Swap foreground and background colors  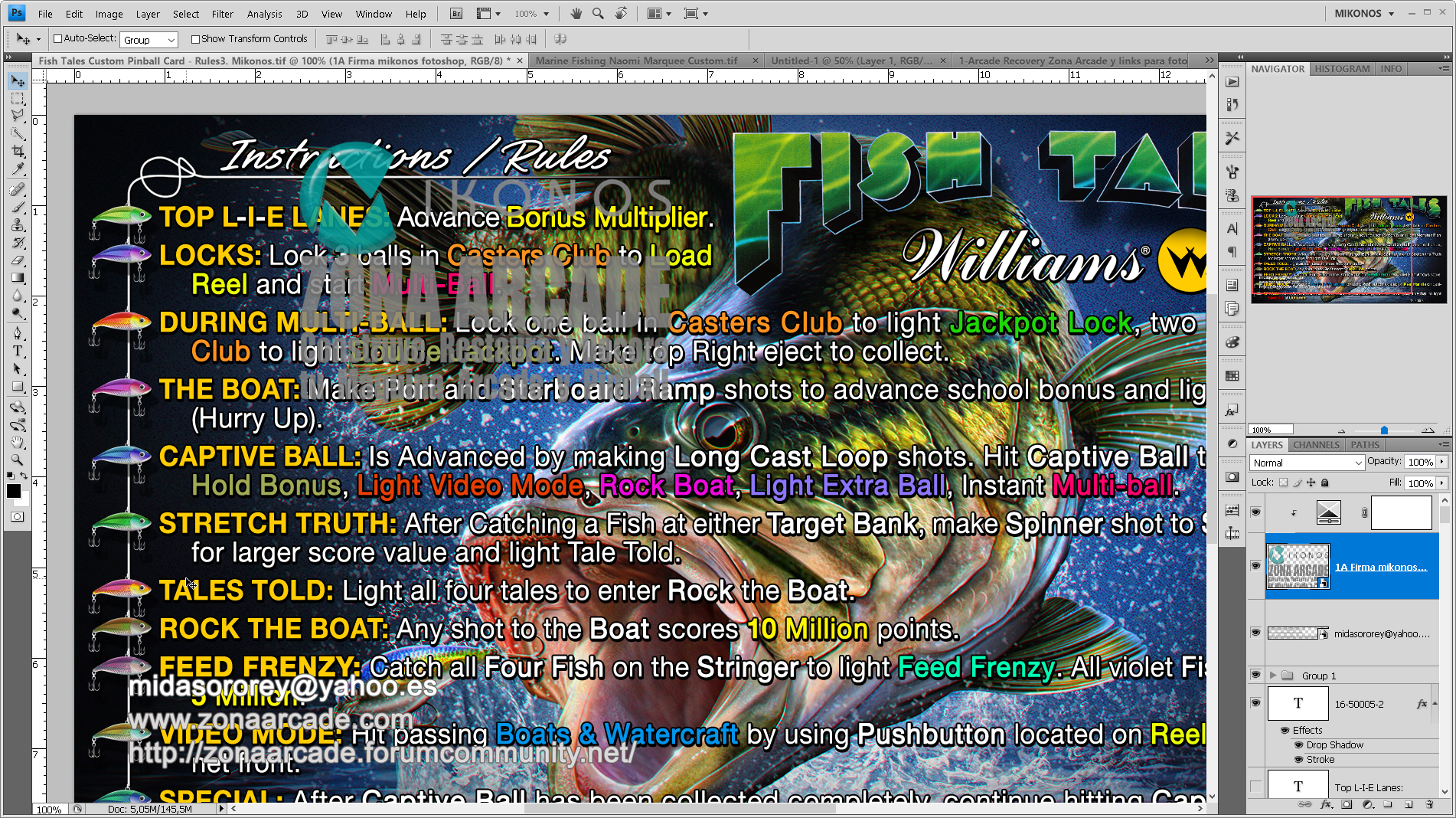24,476
